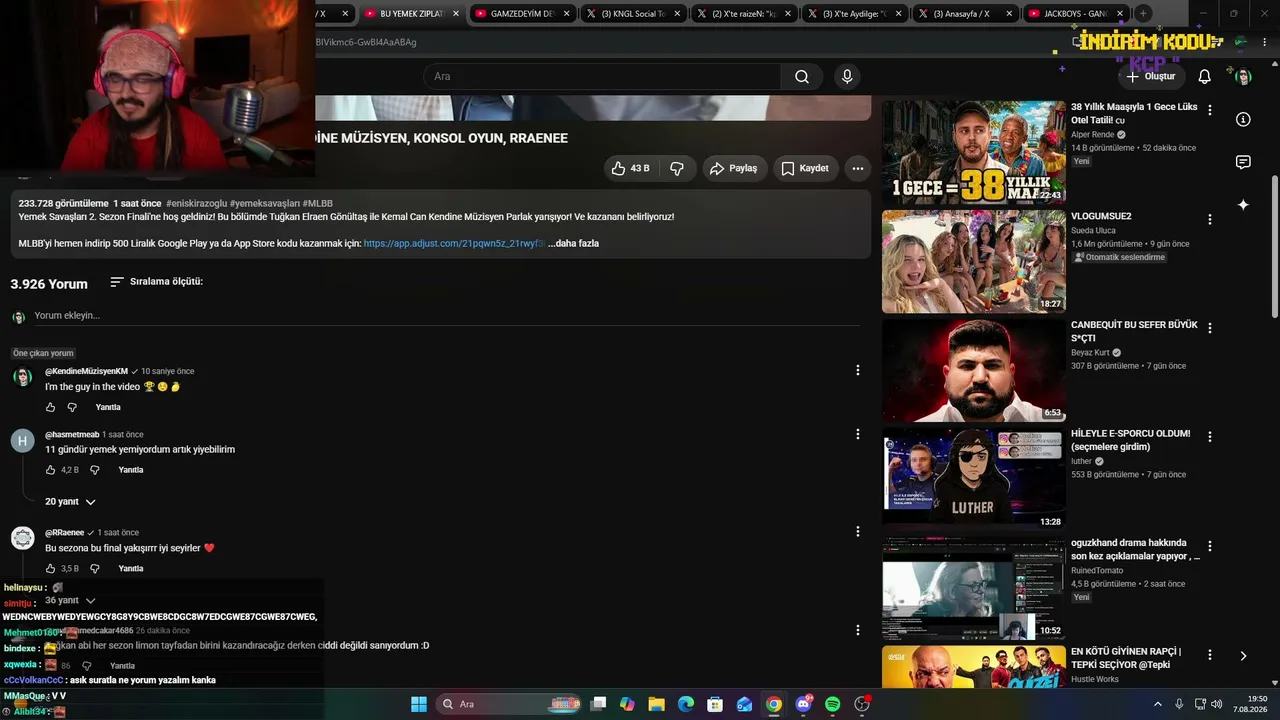Click the side panel sparkle icon
The width and height of the screenshot is (1280, 720).
1243,204
